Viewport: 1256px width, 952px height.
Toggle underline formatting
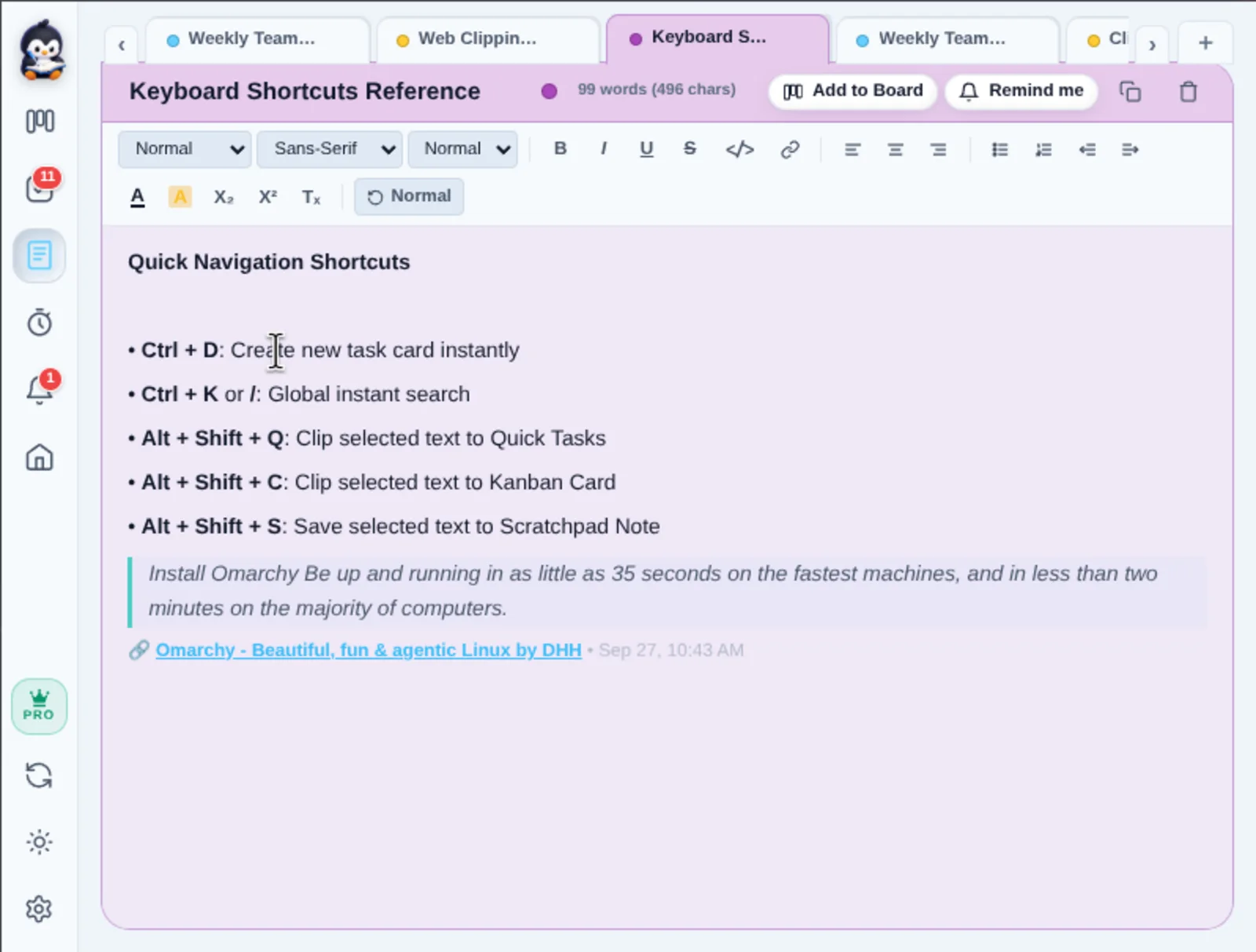coord(646,148)
